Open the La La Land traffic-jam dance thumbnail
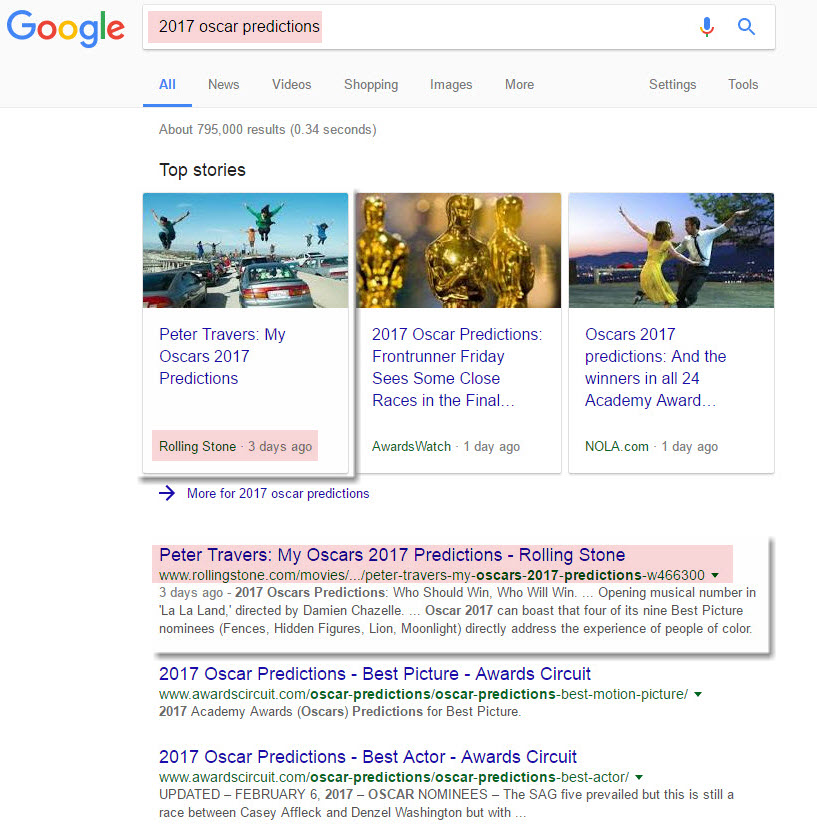This screenshot has width=817, height=828. tap(246, 250)
